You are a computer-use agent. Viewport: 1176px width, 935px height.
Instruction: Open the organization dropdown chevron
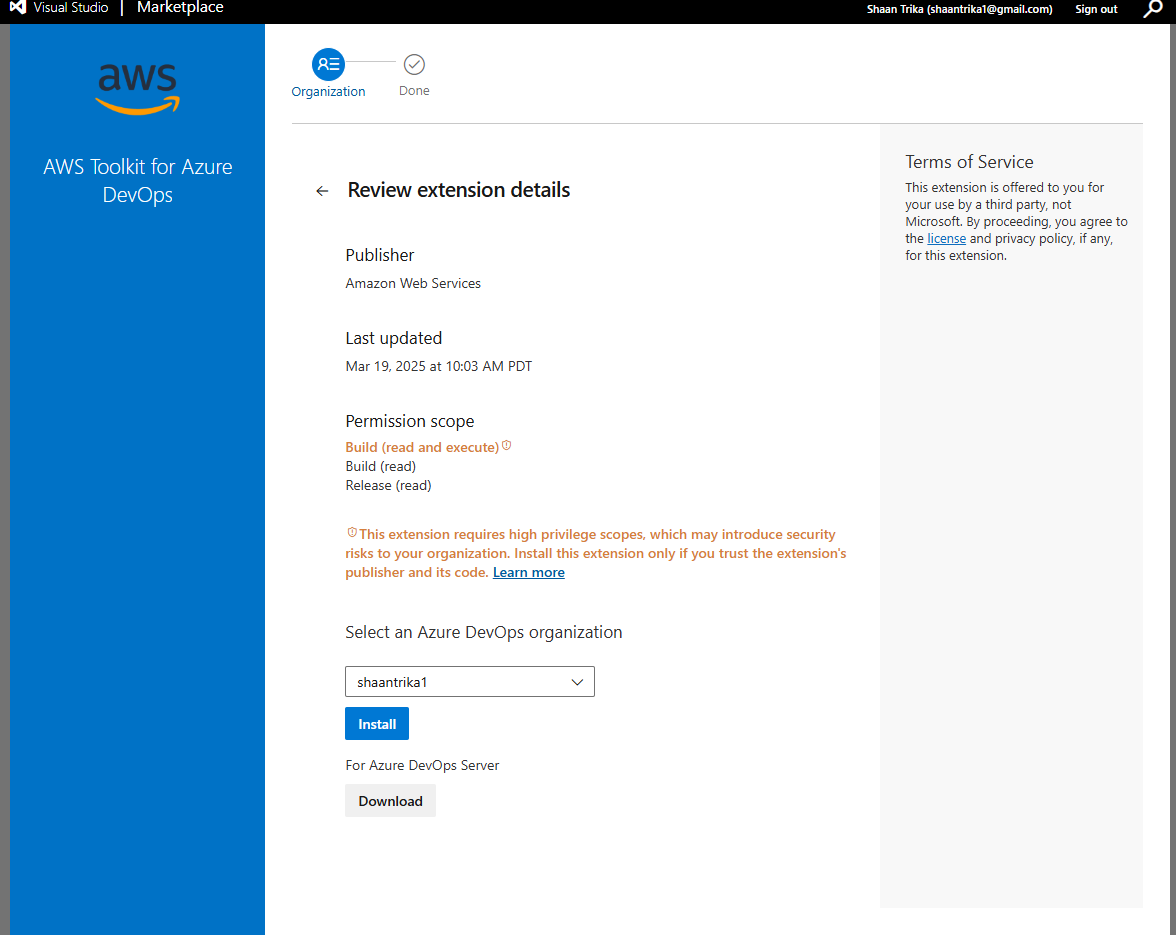[x=577, y=682]
